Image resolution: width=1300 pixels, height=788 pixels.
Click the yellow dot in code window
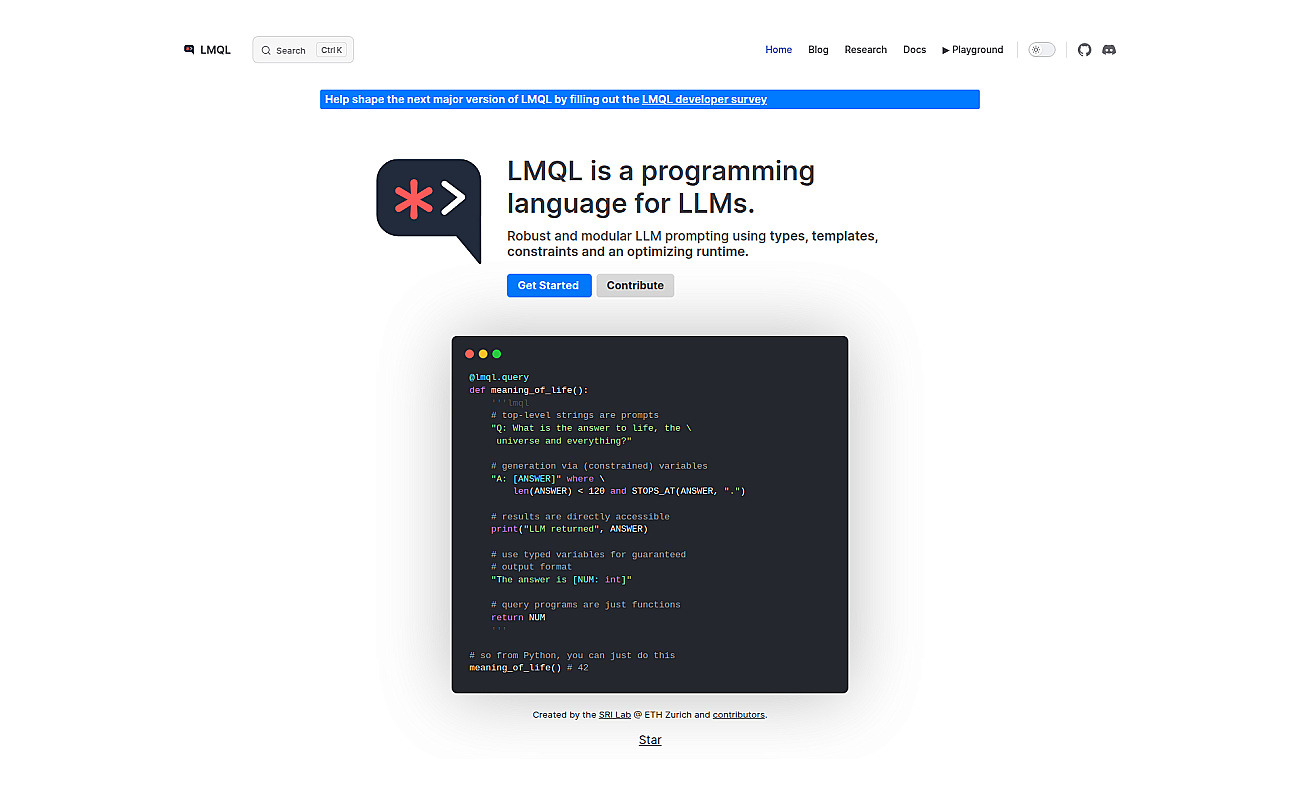coord(483,354)
